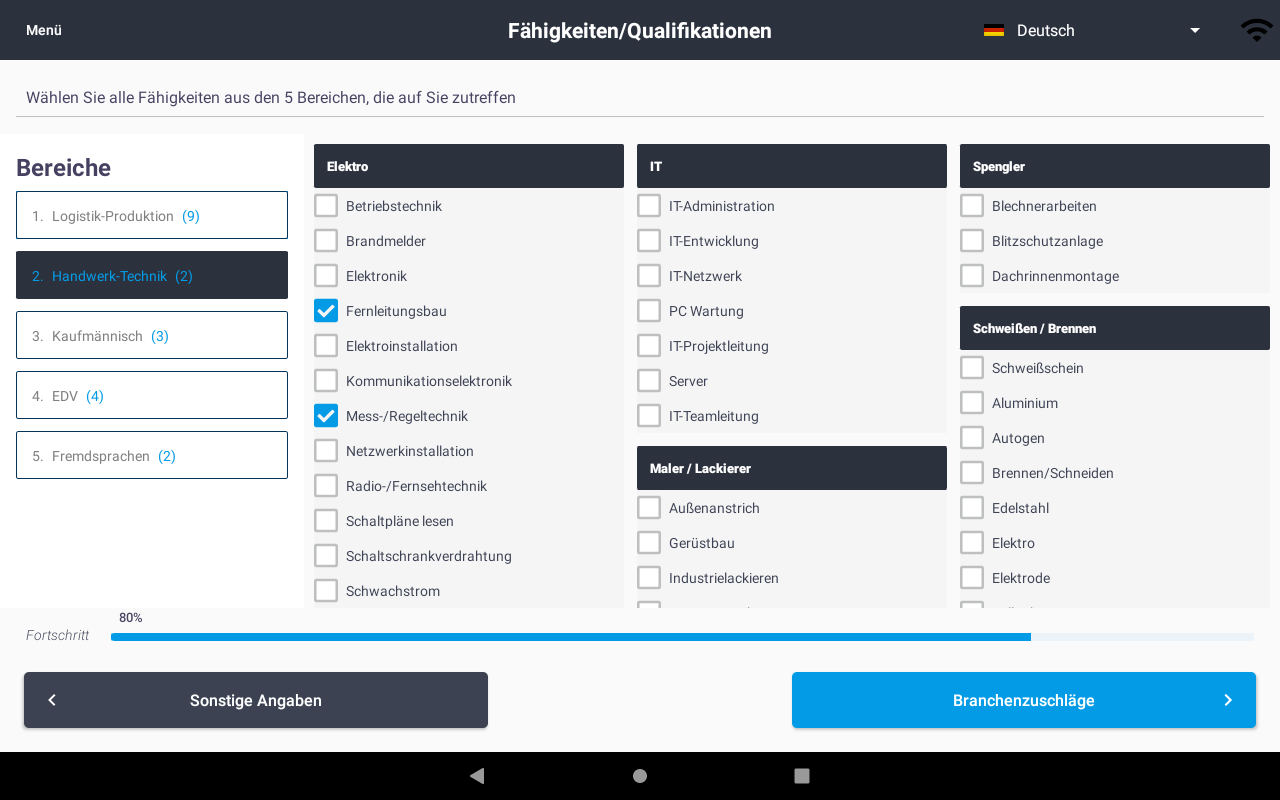This screenshot has height=800, width=1280.
Task: Check the IT-Netzwerk checkbox
Action: click(649, 276)
